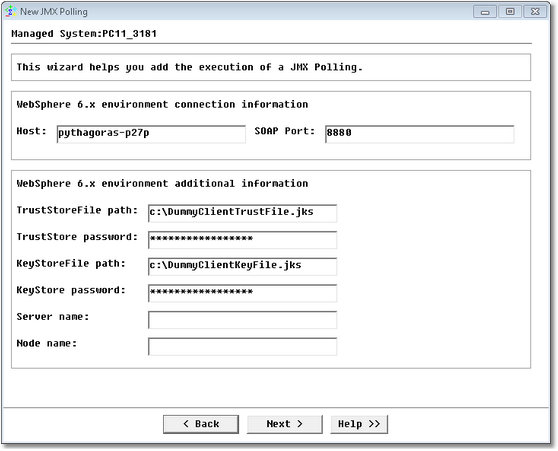Screen dimensions: 558x451
Task: Minimize the New JMX Polling window
Action: (x=485, y=12)
